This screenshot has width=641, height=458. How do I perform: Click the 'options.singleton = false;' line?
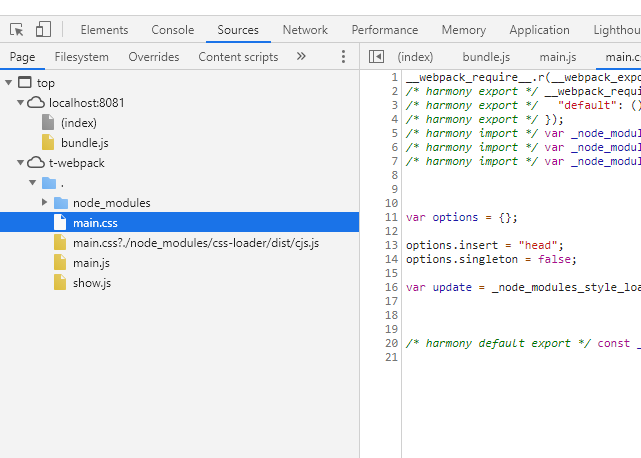click(491, 259)
